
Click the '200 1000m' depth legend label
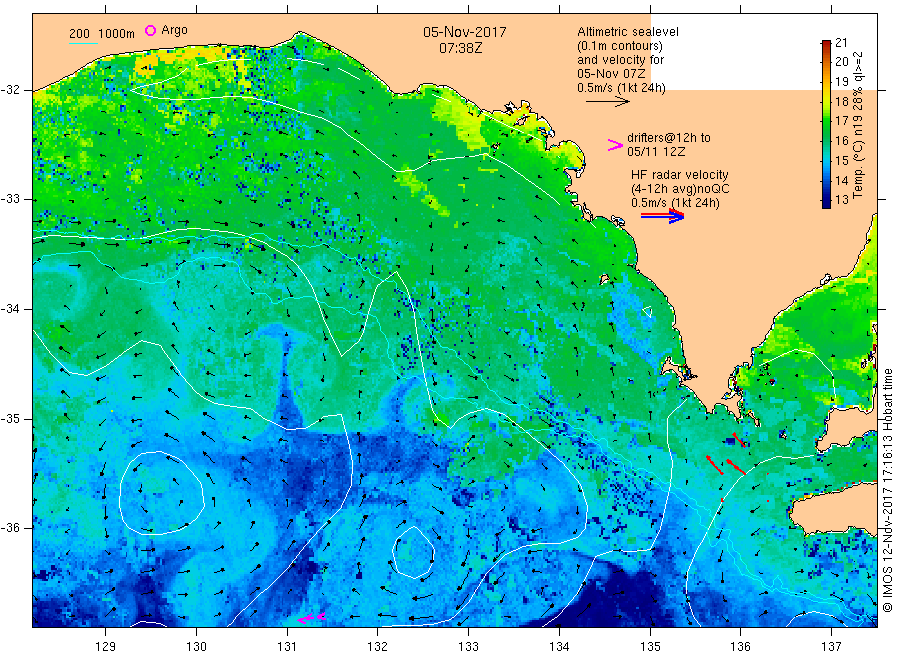point(102,34)
